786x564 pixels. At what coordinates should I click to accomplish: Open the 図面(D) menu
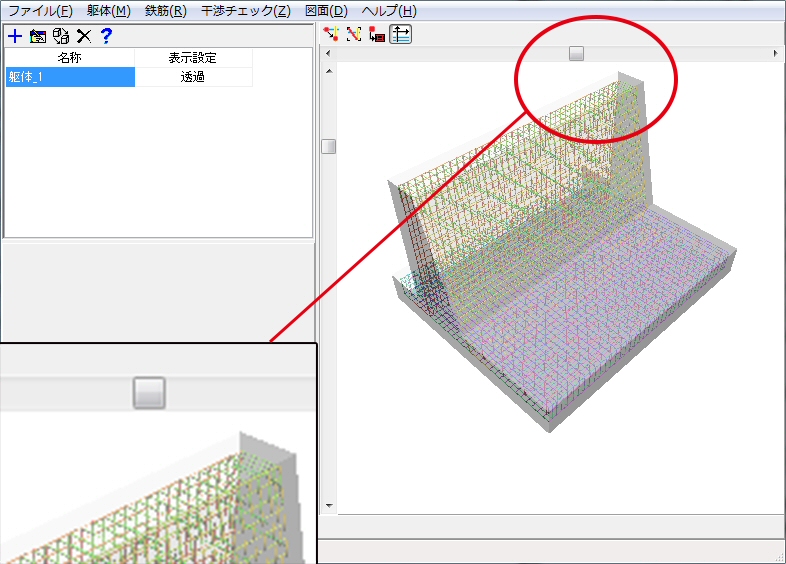point(326,11)
